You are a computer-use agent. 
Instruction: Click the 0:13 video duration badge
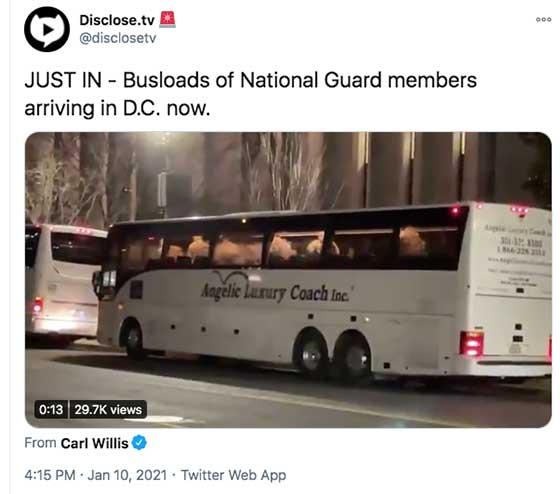click(51, 409)
